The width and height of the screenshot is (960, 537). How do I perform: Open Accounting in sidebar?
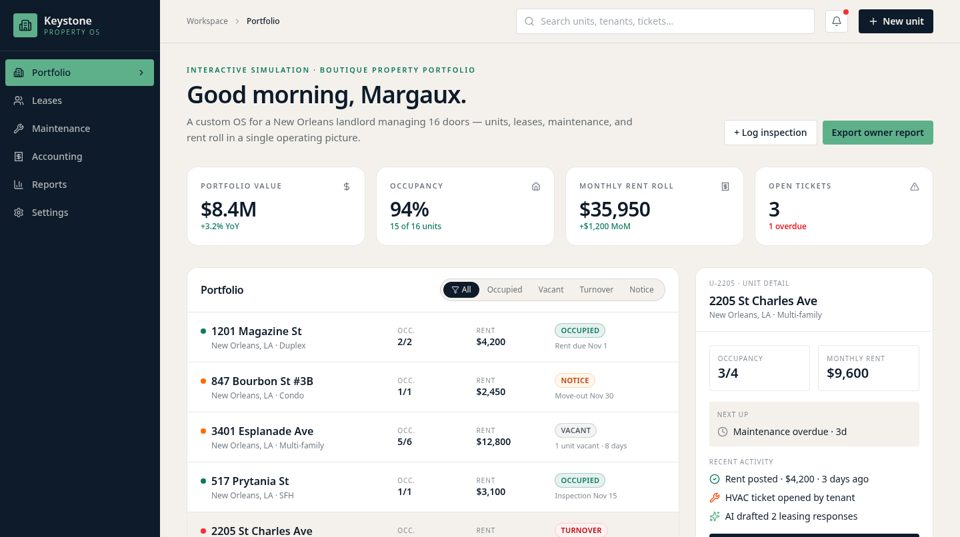(x=80, y=156)
